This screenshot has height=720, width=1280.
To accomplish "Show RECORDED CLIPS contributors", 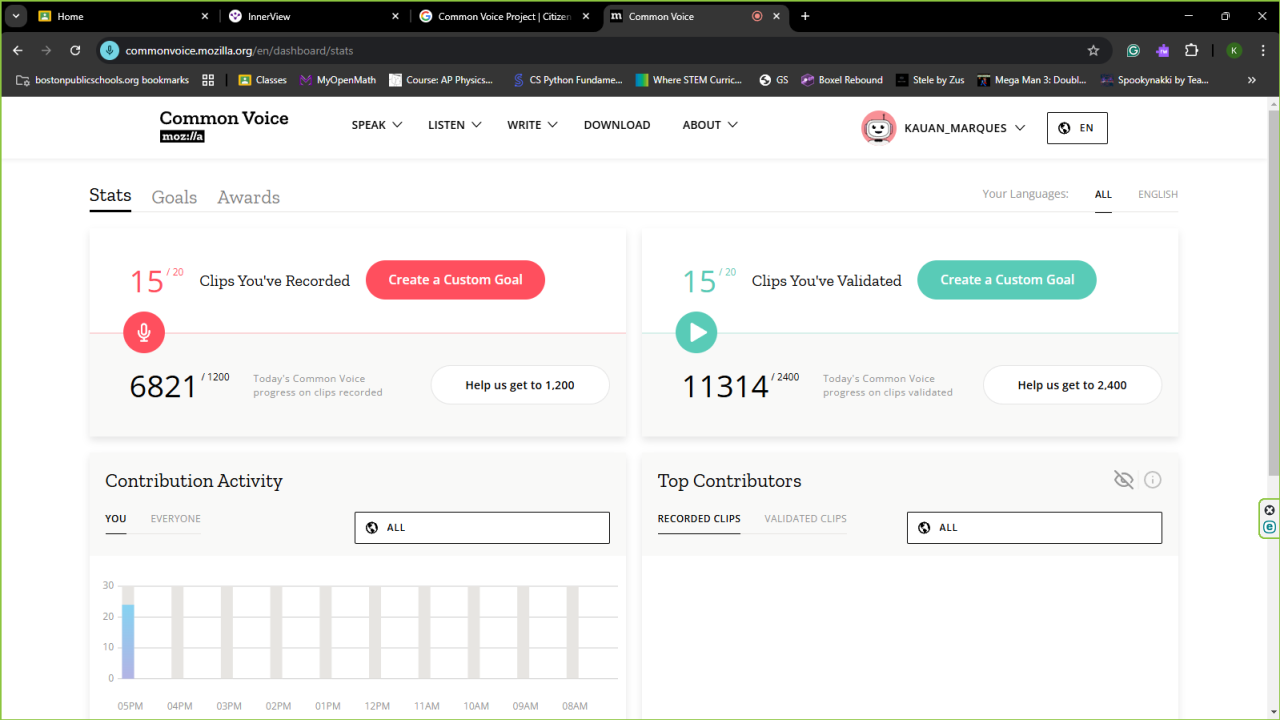I will click(x=699, y=519).
